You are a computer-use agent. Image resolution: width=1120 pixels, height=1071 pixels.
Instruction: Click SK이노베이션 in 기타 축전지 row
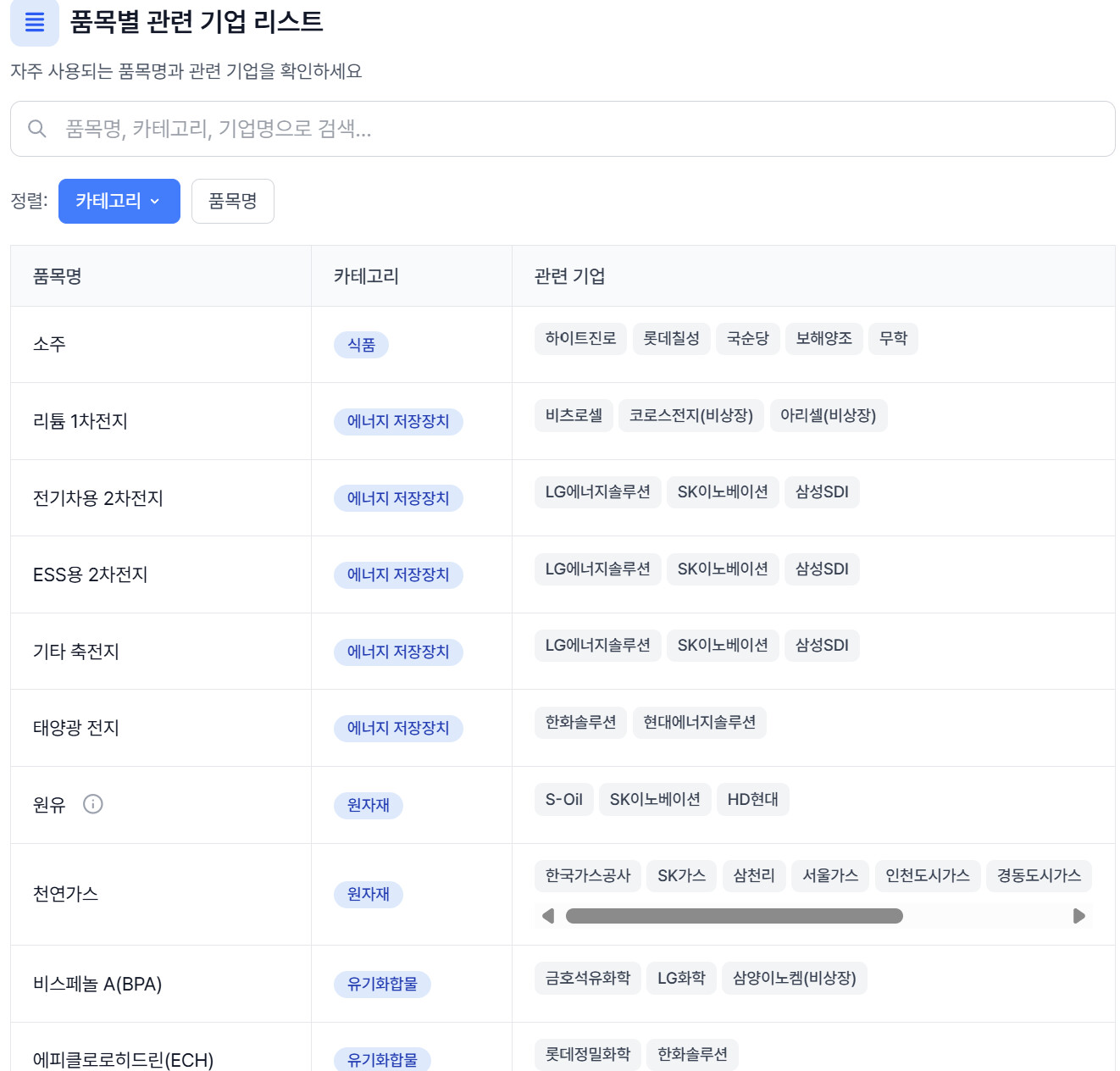pyautogui.click(x=723, y=646)
